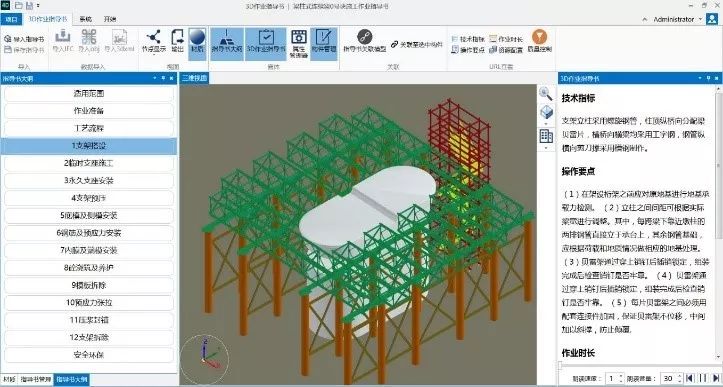Switch to the 系统 ribbon tab
This screenshot has height=387, width=723.
coord(85,19)
